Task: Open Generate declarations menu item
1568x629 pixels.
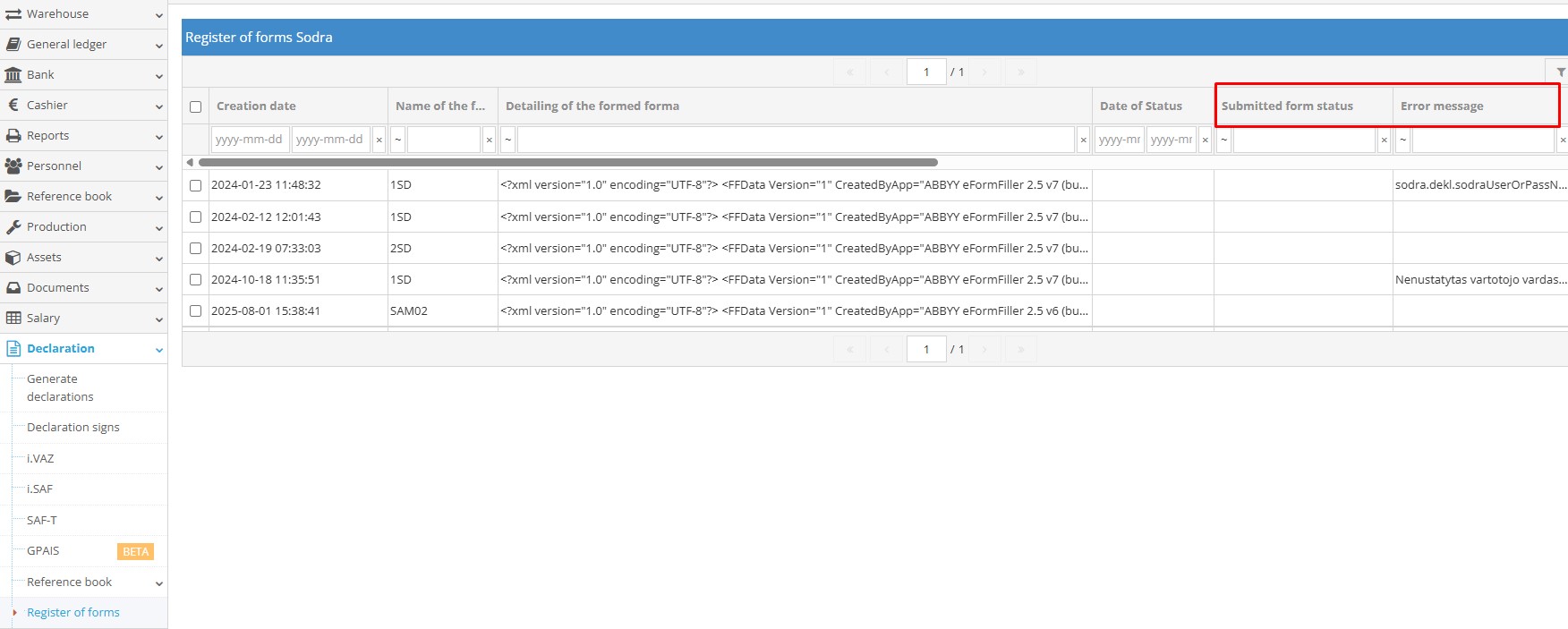Action: 60,387
